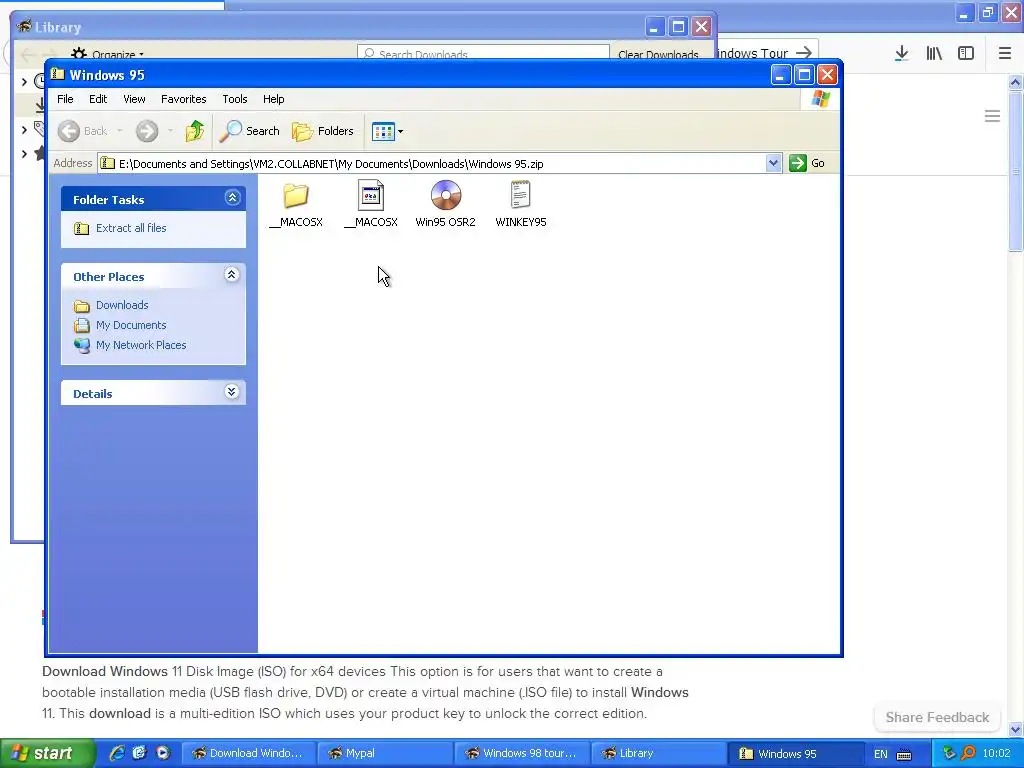Switch to Mypal taskbar button
This screenshot has width=1024, height=768.
pos(385,753)
